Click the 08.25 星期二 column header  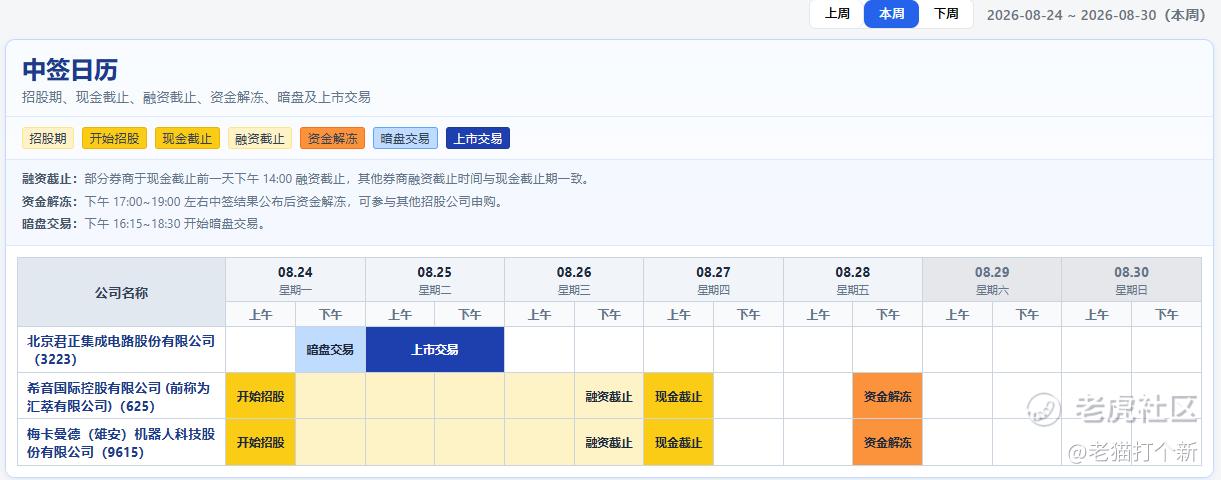click(435, 280)
